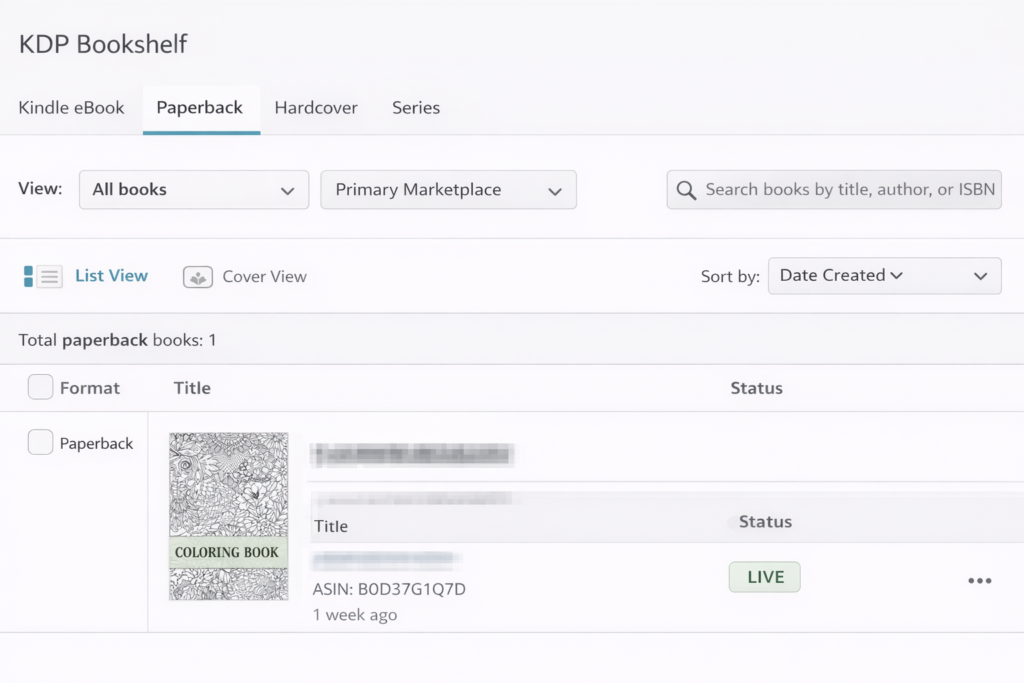
Task: Switch to the Hardcover tab
Action: 316,108
